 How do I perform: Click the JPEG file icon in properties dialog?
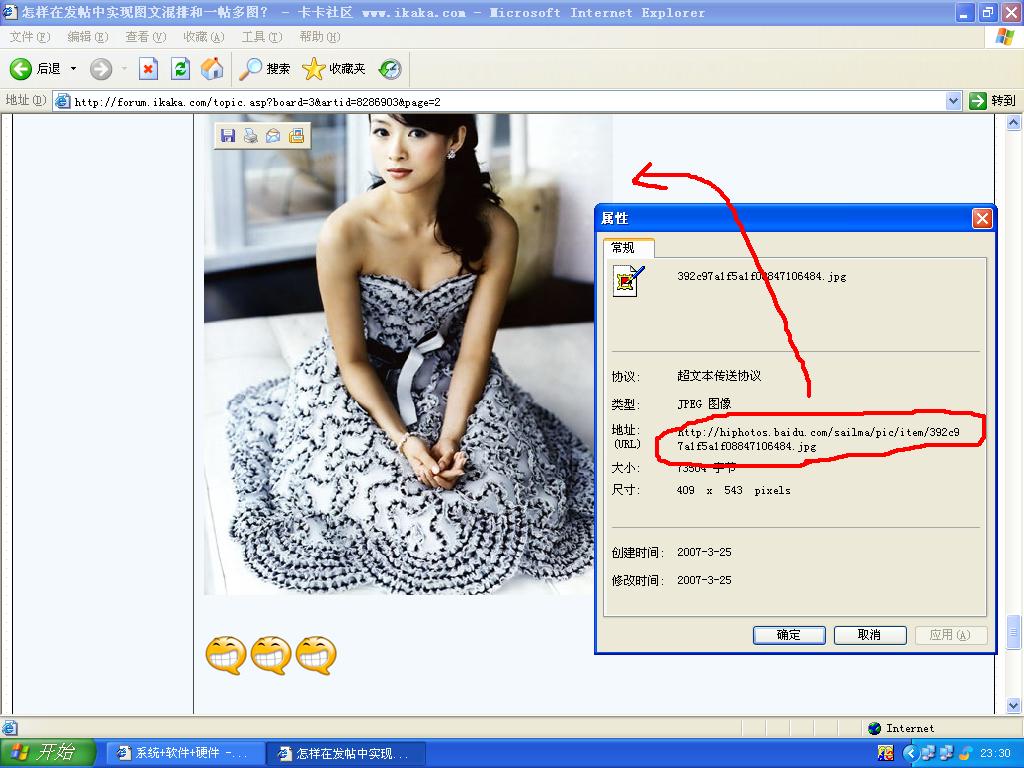click(628, 281)
